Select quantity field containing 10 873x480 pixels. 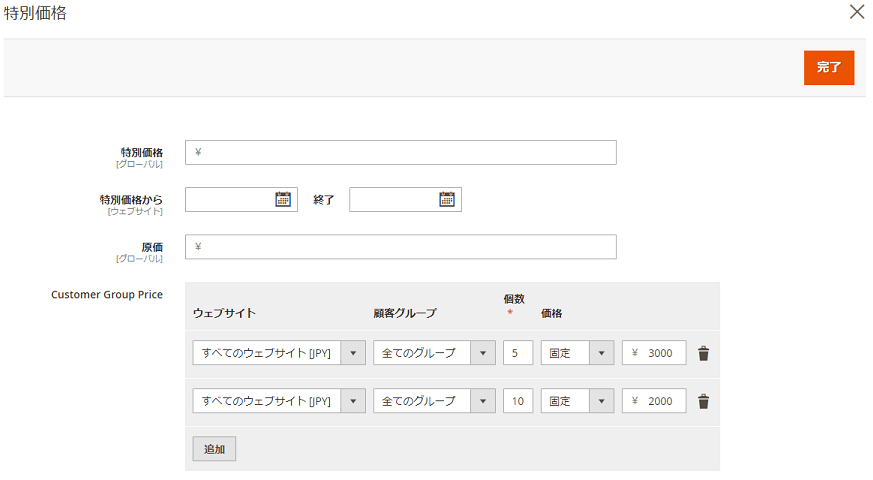click(x=517, y=401)
